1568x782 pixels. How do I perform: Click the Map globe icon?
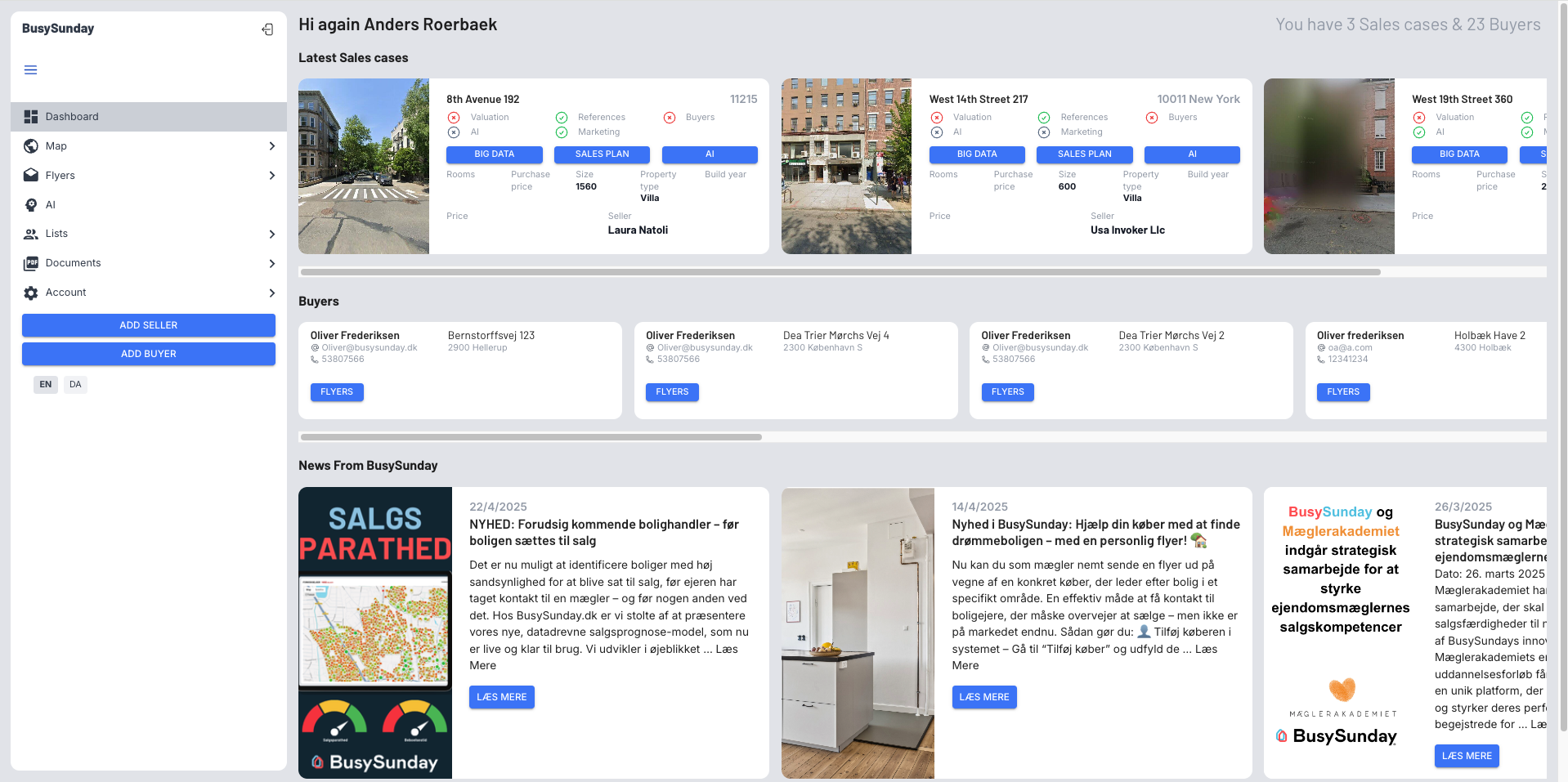(31, 146)
